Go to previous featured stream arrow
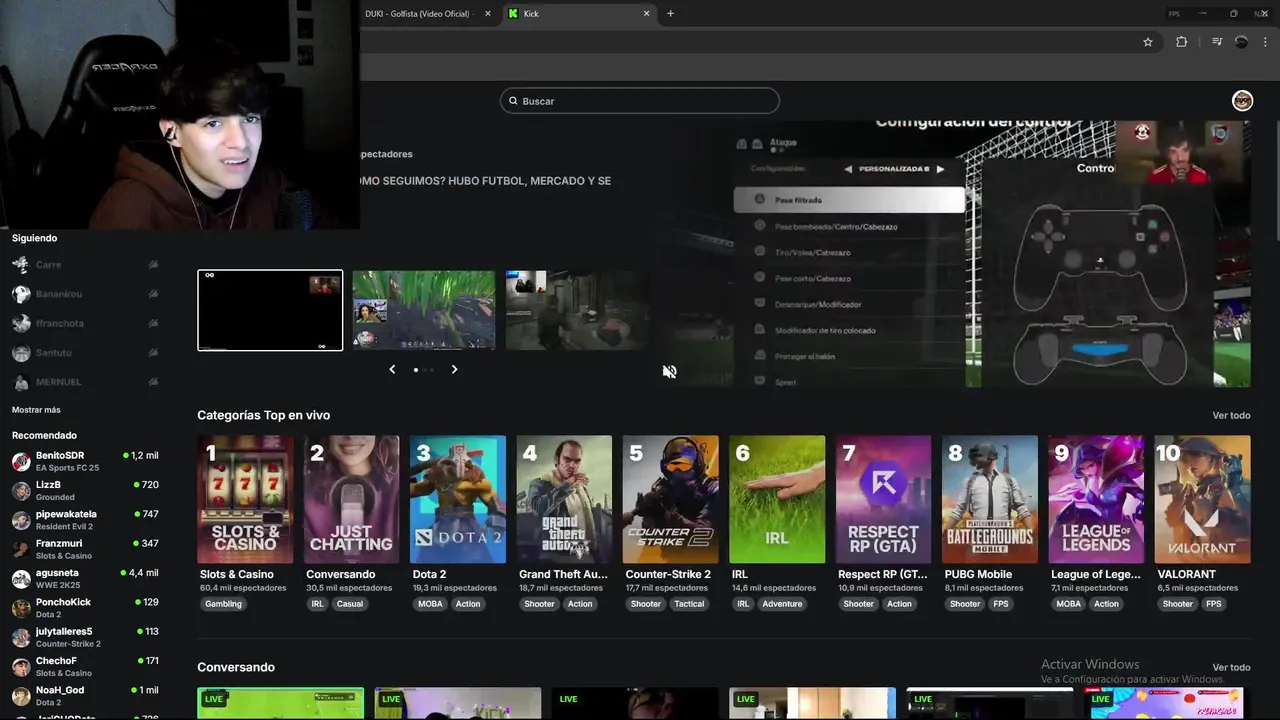Viewport: 1280px width, 720px height. click(392, 369)
